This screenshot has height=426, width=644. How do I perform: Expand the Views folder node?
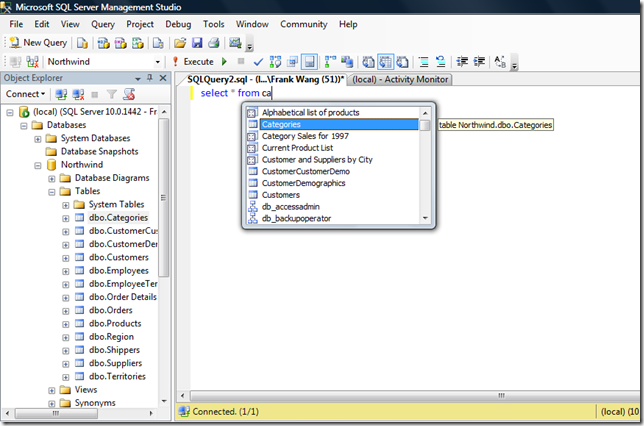(x=52, y=390)
